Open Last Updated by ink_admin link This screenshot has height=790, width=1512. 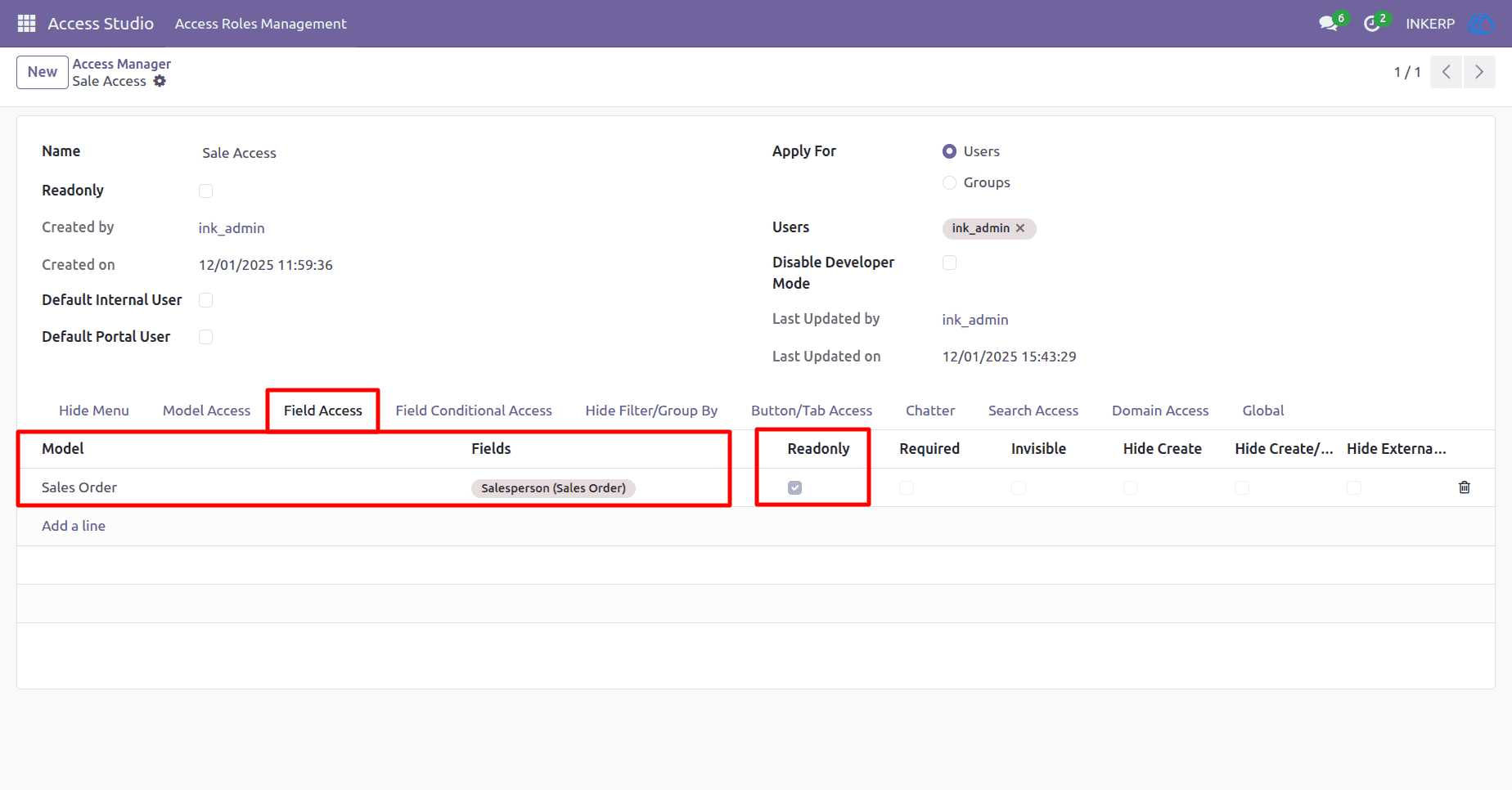(975, 320)
